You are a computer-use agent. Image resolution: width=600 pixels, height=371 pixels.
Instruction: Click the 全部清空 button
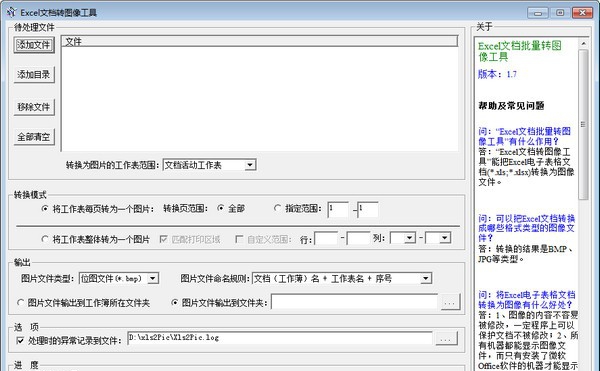point(34,137)
